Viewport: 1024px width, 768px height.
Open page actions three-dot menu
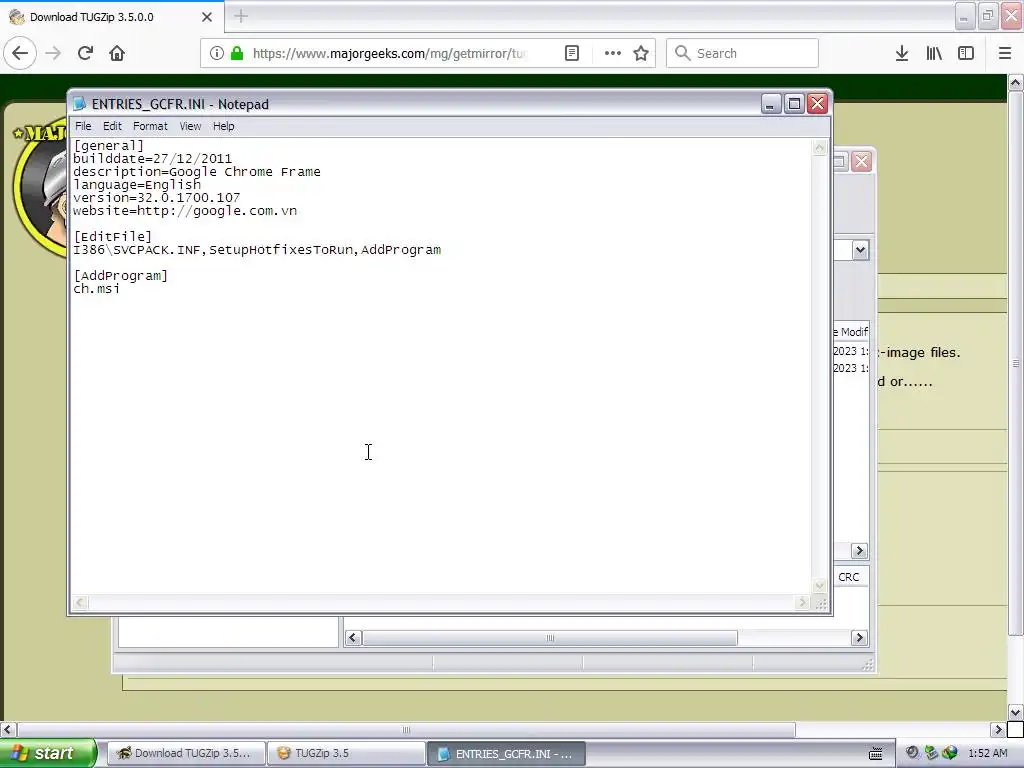(x=613, y=53)
